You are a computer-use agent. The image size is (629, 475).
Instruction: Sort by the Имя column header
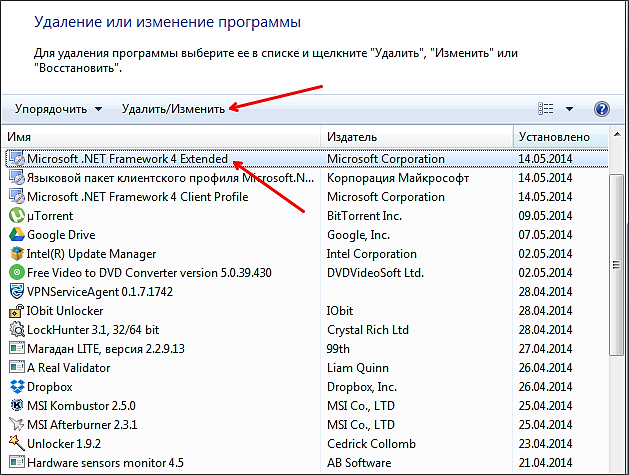pos(160,136)
